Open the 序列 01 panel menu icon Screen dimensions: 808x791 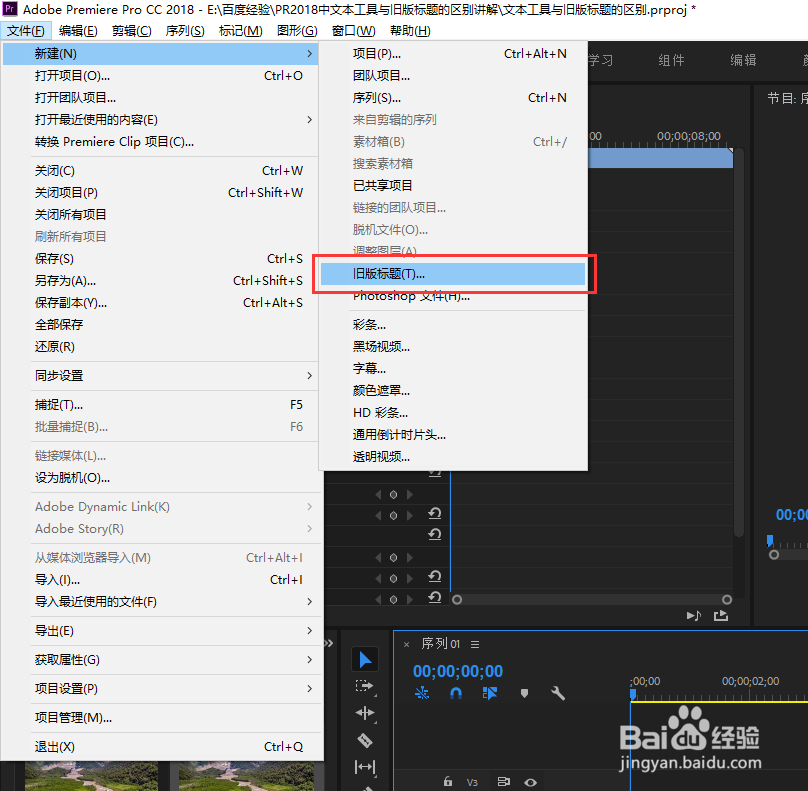[475, 644]
